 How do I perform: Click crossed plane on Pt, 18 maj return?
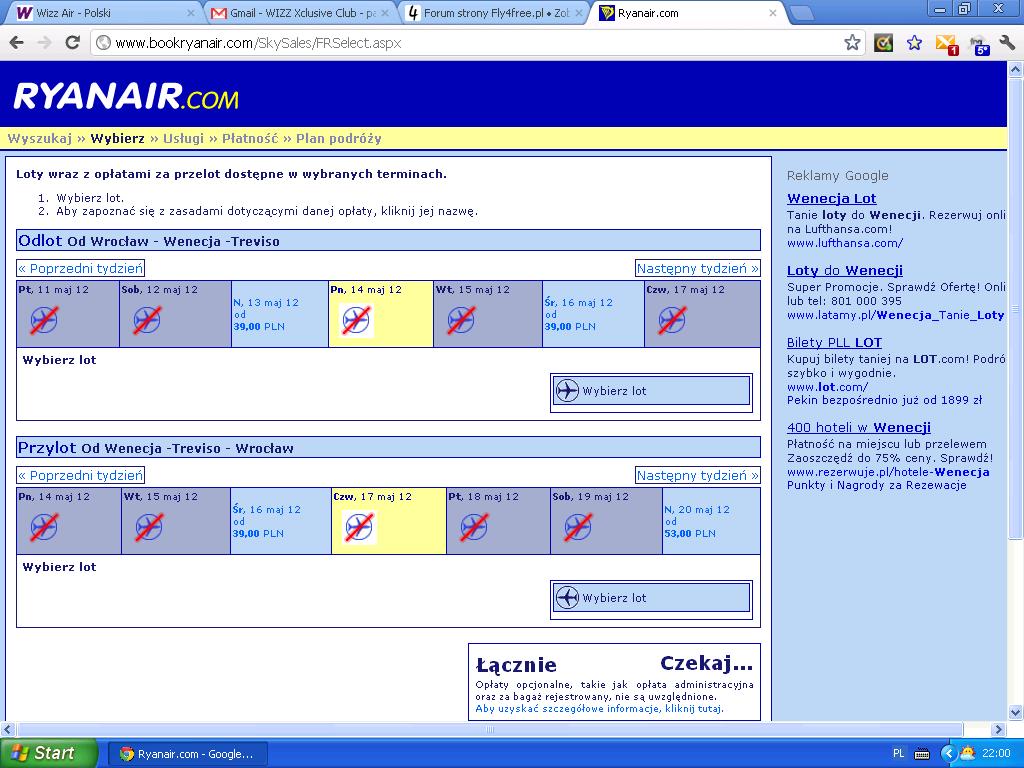click(x=473, y=527)
